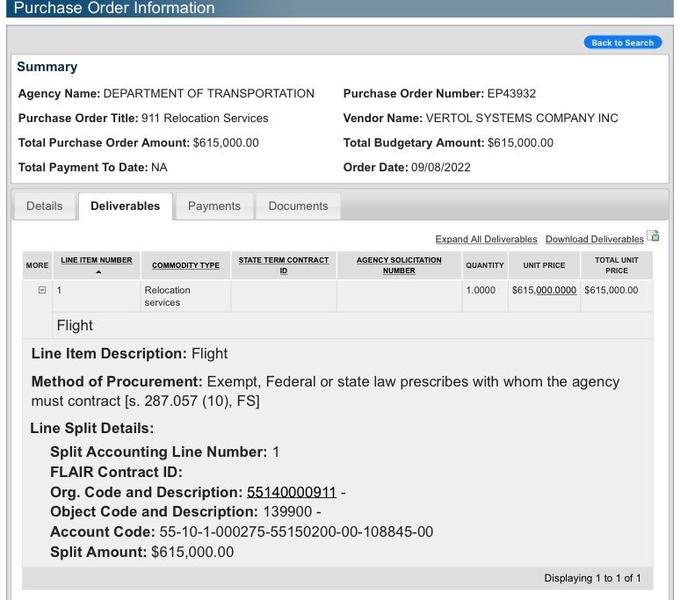Click Displaying 1 to 1 of 1
Screen dimensions: 680x600
(x=592, y=578)
